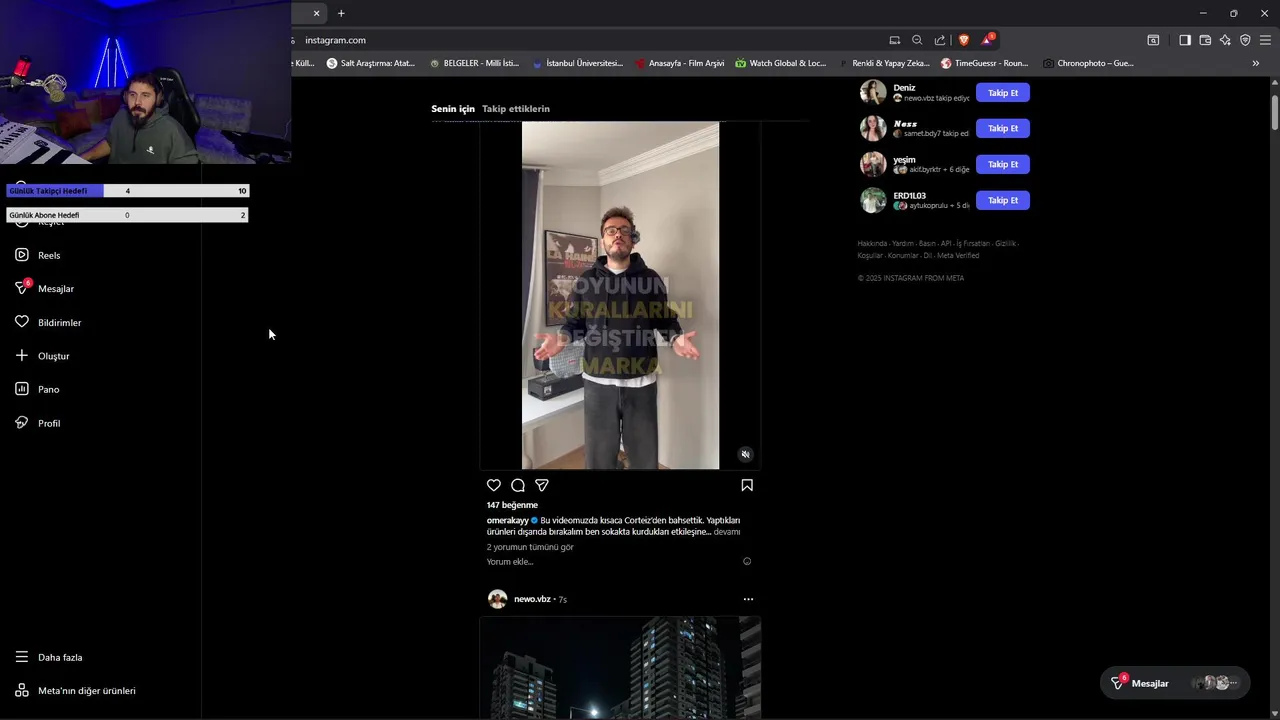The image size is (1280, 720).
Task: Click the Günlük Abone Hedefi progress bar
Action: click(127, 215)
